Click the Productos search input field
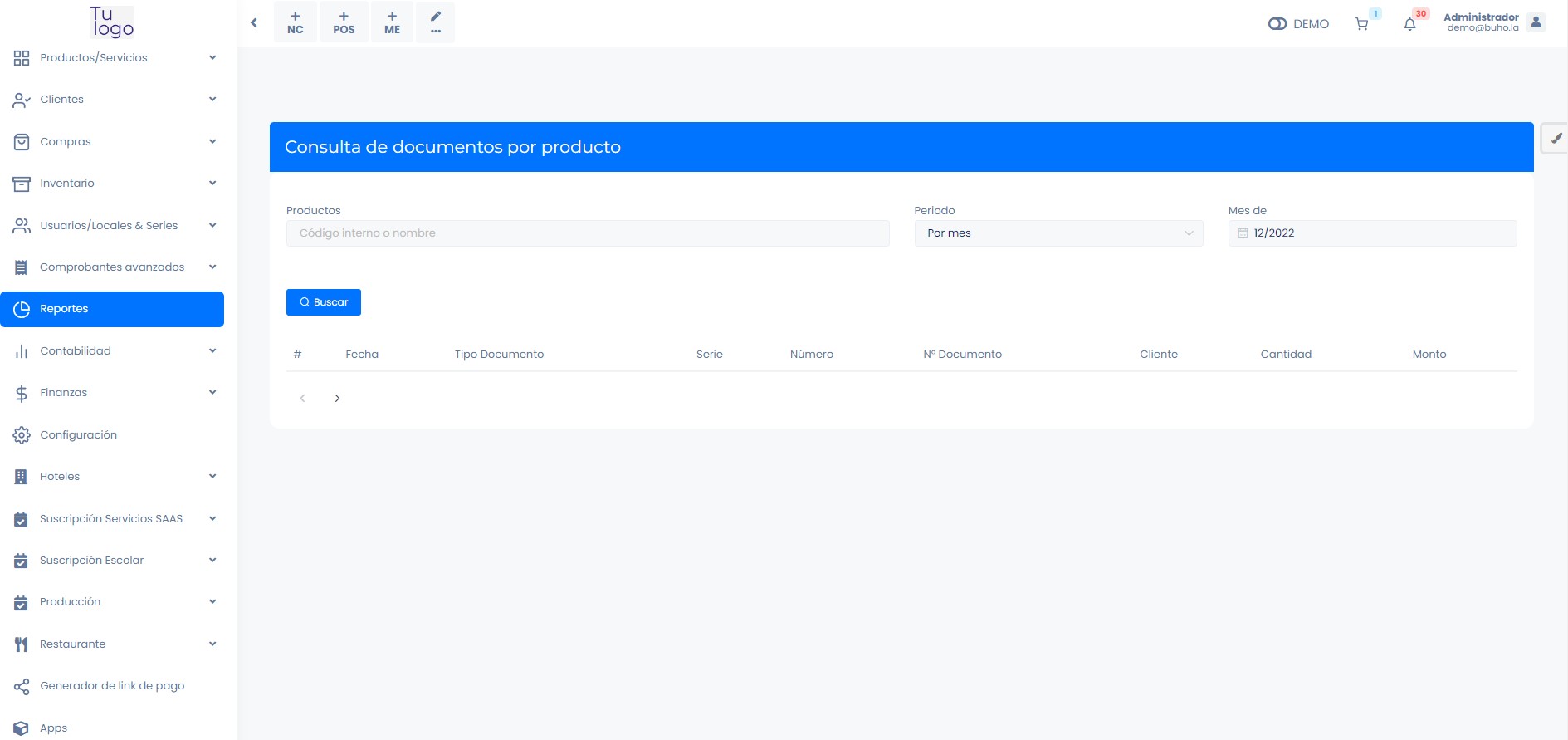 (x=588, y=233)
